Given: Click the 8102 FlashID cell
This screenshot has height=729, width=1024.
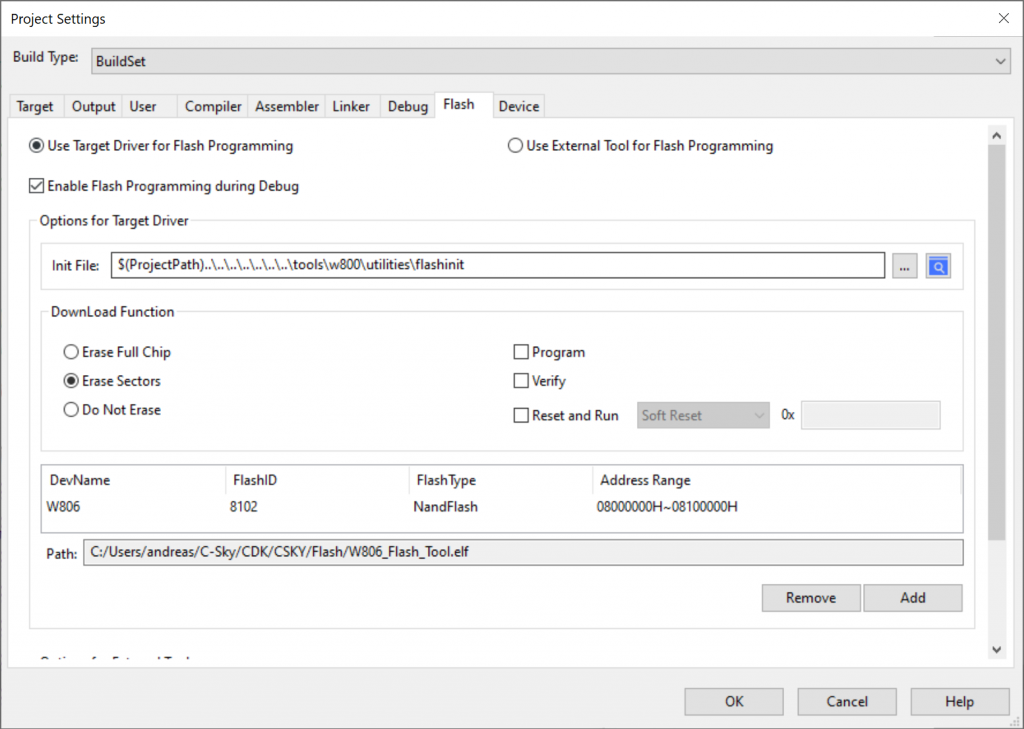Looking at the screenshot, I should [244, 507].
